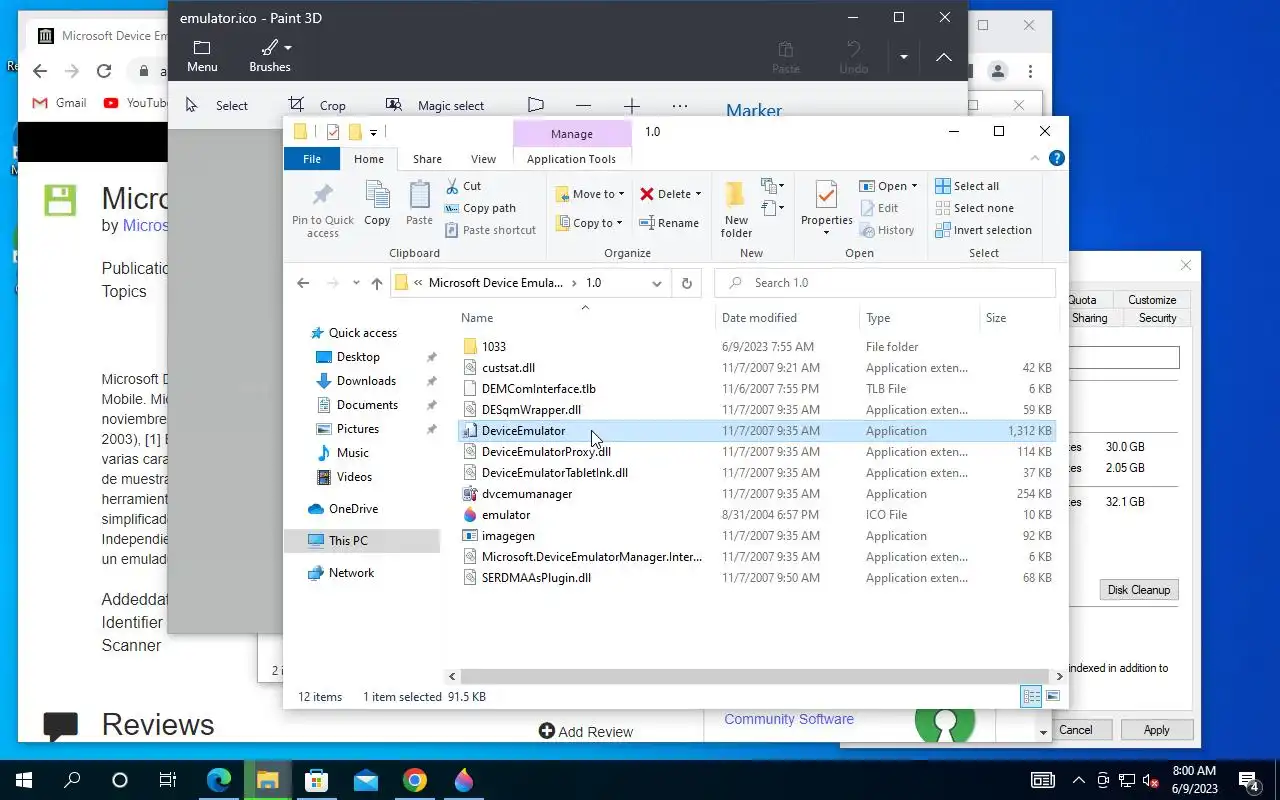Collapse the Explorer ribbon chevron
The width and height of the screenshot is (1280, 800).
[x=1035, y=158]
